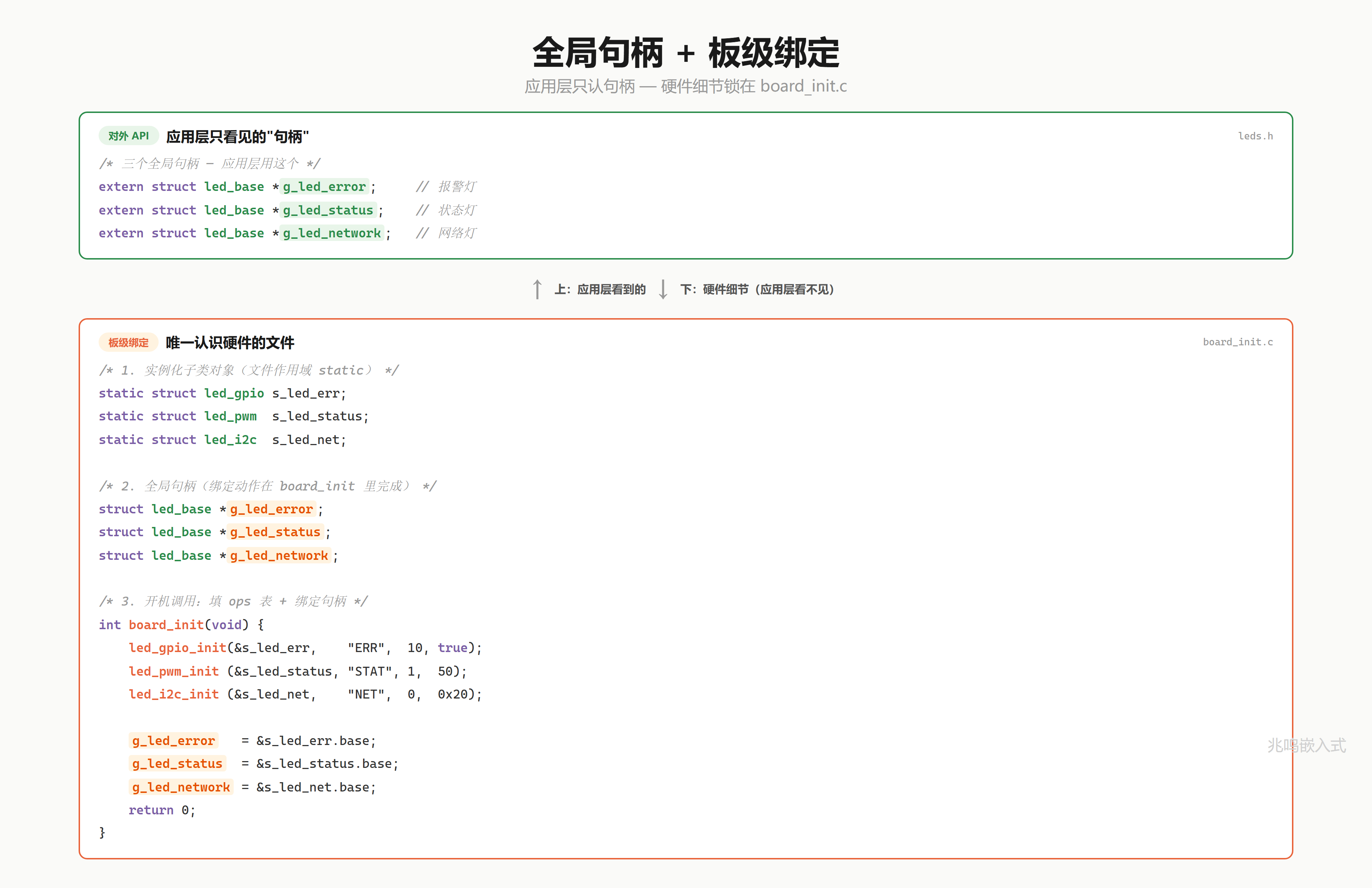Click the heading 唯一认识硬件的文件
This screenshot has height=888, width=1372.
click(230, 343)
